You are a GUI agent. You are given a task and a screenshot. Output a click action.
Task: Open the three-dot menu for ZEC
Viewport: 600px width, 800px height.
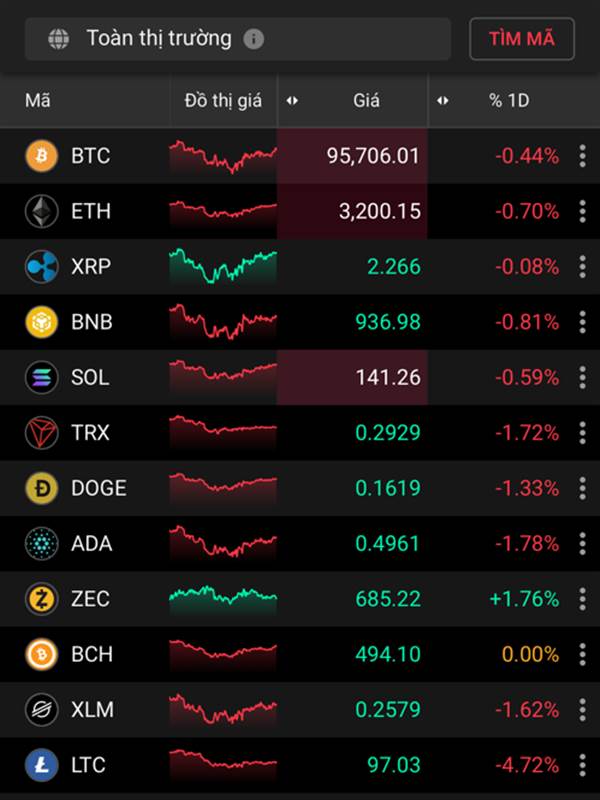click(x=582, y=599)
